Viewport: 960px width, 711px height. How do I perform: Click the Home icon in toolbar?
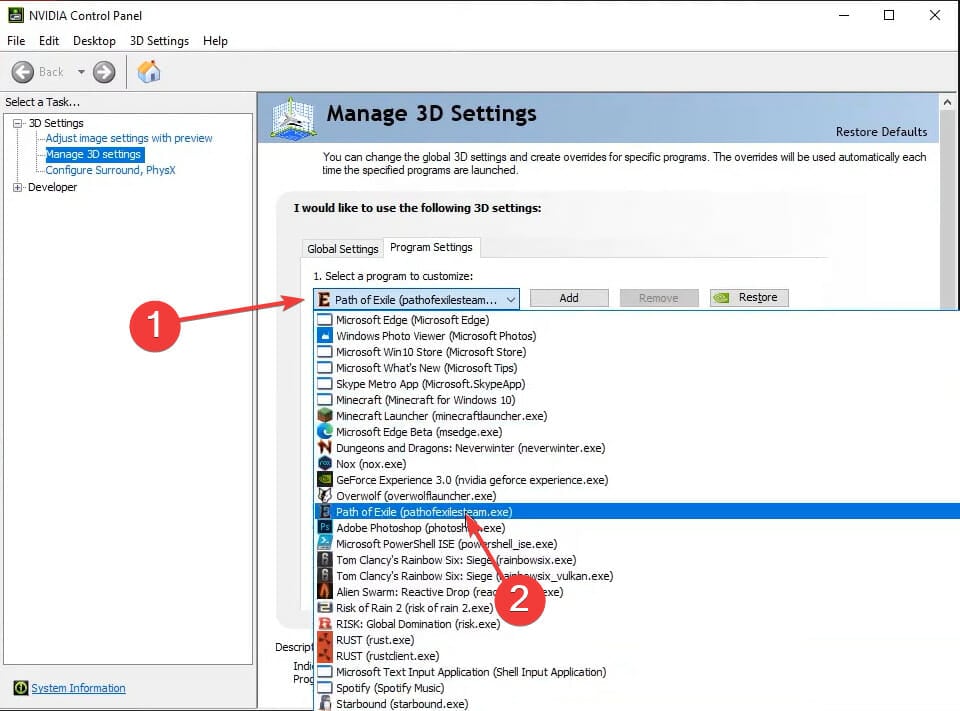(149, 72)
